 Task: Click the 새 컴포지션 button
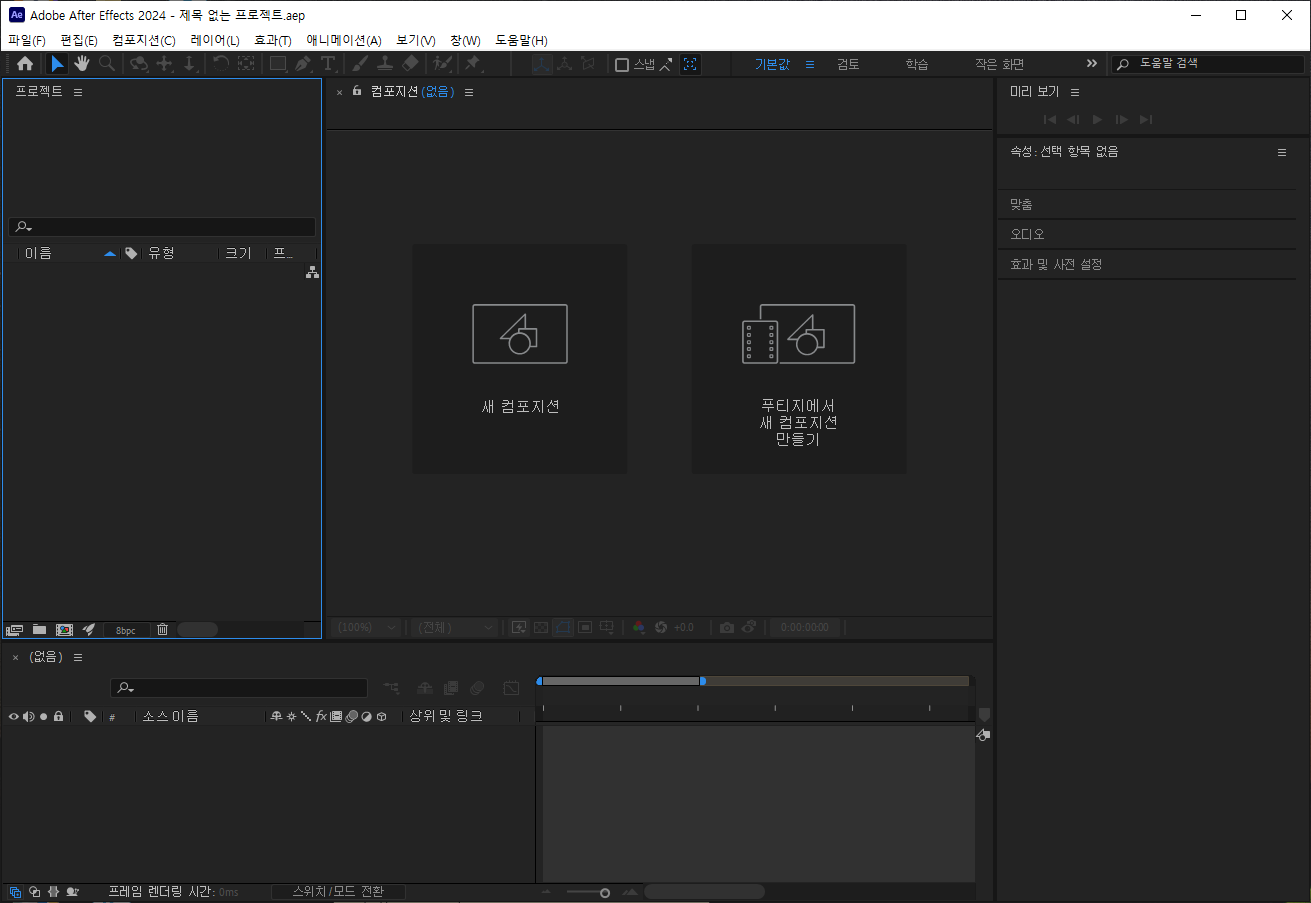pyautogui.click(x=520, y=359)
